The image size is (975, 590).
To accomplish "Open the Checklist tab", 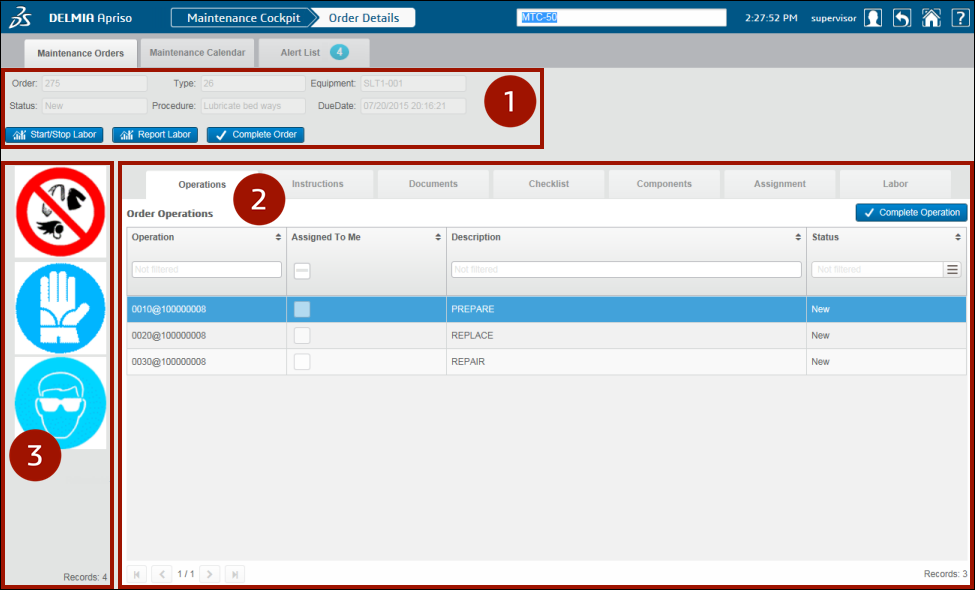I will click(549, 184).
